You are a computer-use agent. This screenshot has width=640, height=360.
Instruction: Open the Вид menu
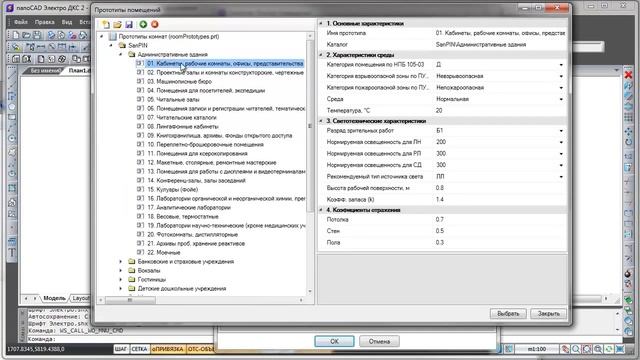point(67,22)
